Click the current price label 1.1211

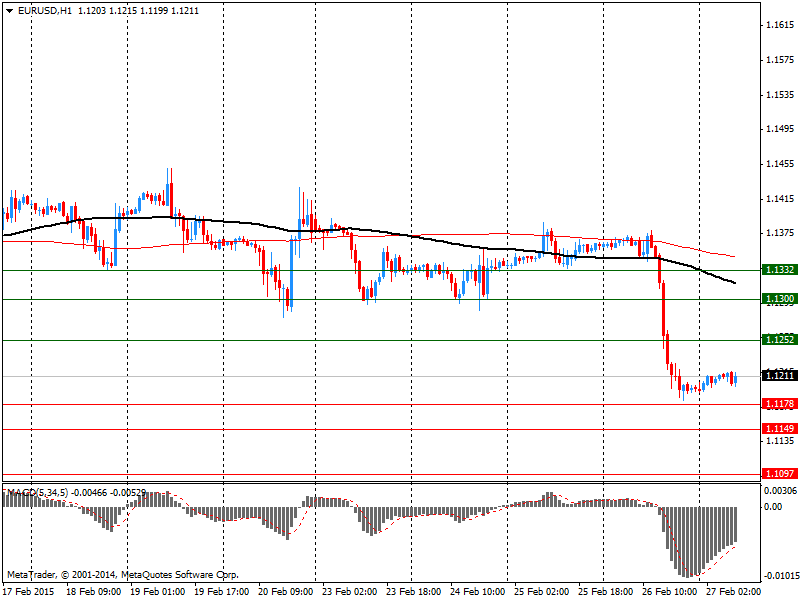pos(779,376)
